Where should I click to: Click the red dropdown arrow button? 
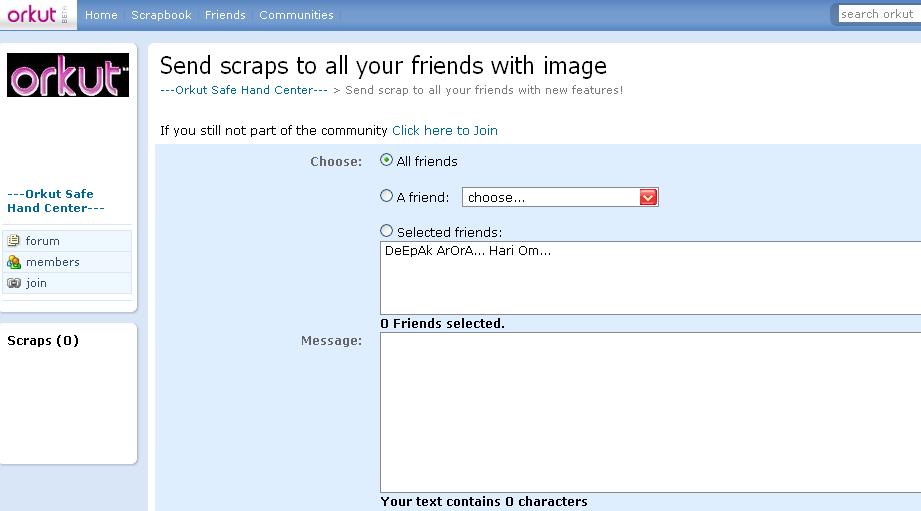pyautogui.click(x=648, y=197)
